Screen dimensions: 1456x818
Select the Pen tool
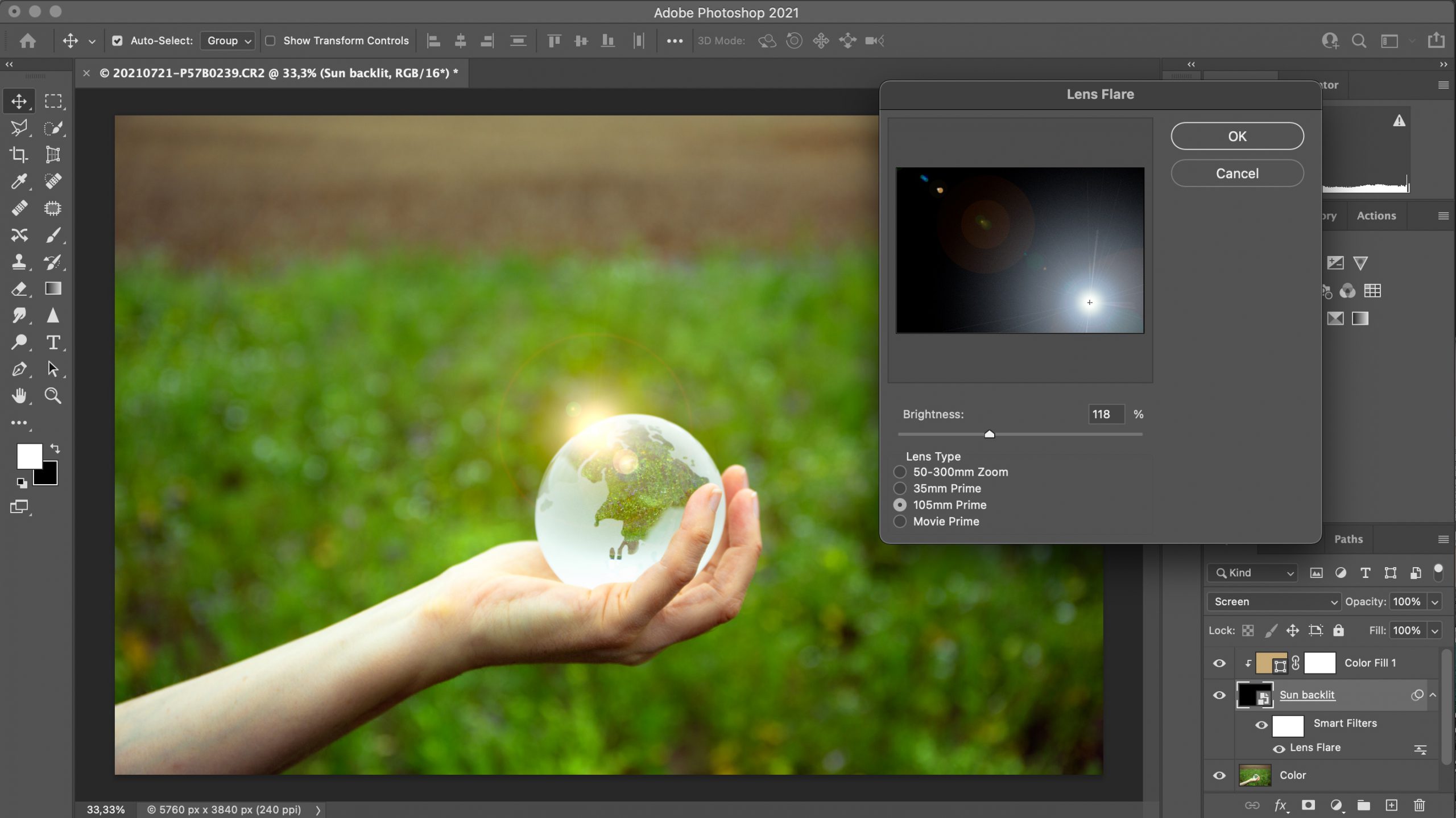click(x=19, y=369)
